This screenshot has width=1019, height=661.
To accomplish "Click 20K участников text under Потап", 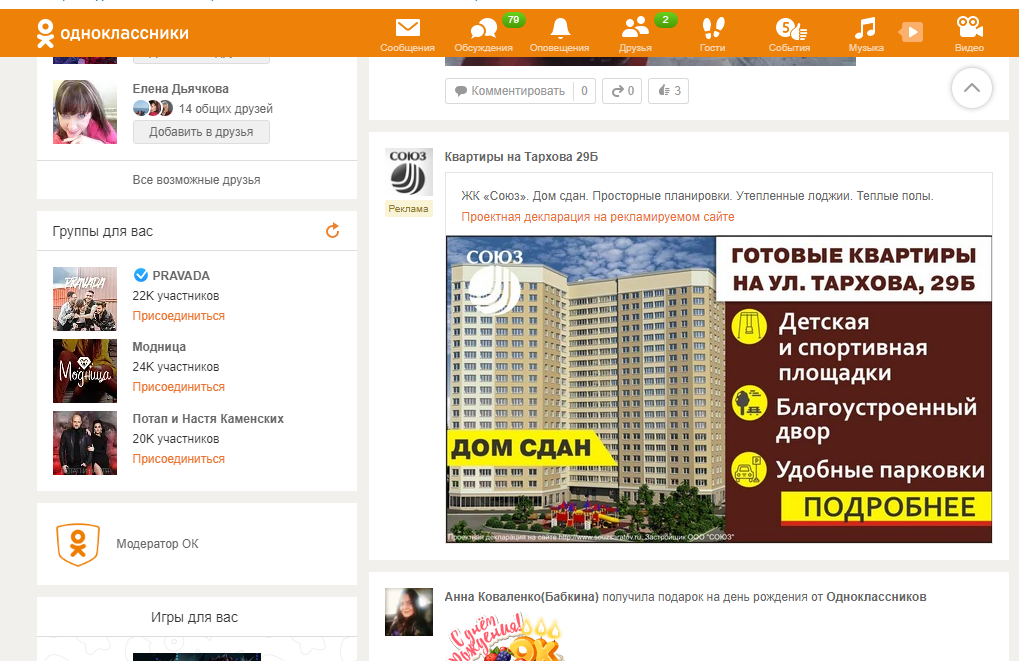I will 176,439.
